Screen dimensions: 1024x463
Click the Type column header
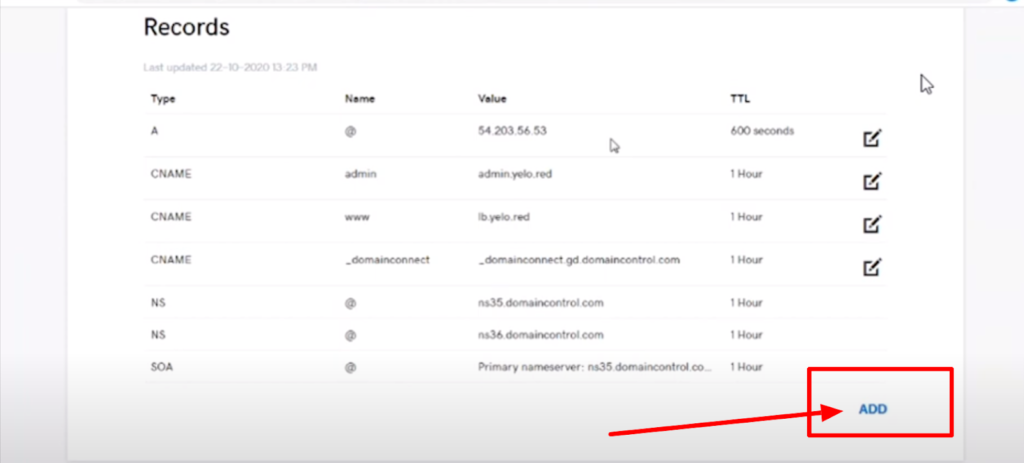[162, 99]
